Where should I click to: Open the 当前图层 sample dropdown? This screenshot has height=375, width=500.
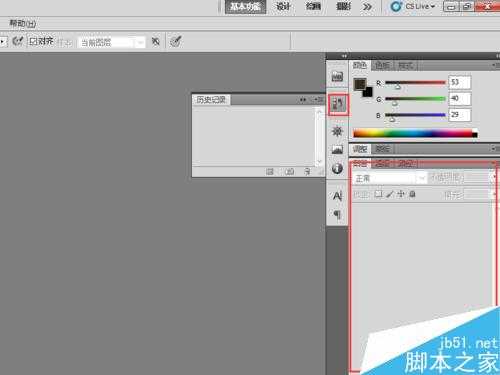[112, 42]
